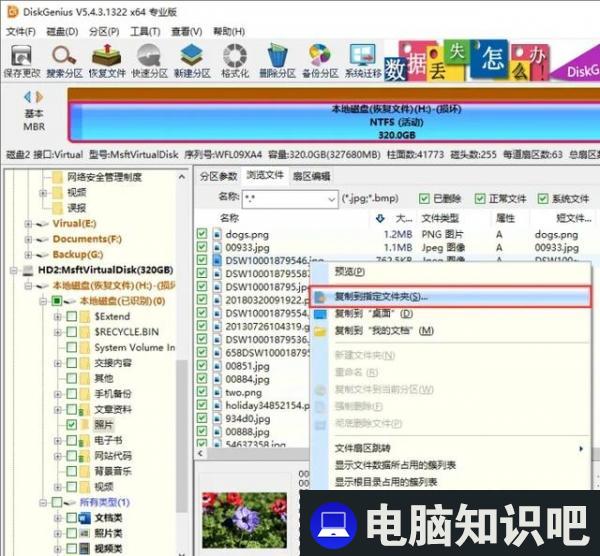Check the $Extend folder checkbox
Viewport: 600px width, 556px height.
(72, 316)
